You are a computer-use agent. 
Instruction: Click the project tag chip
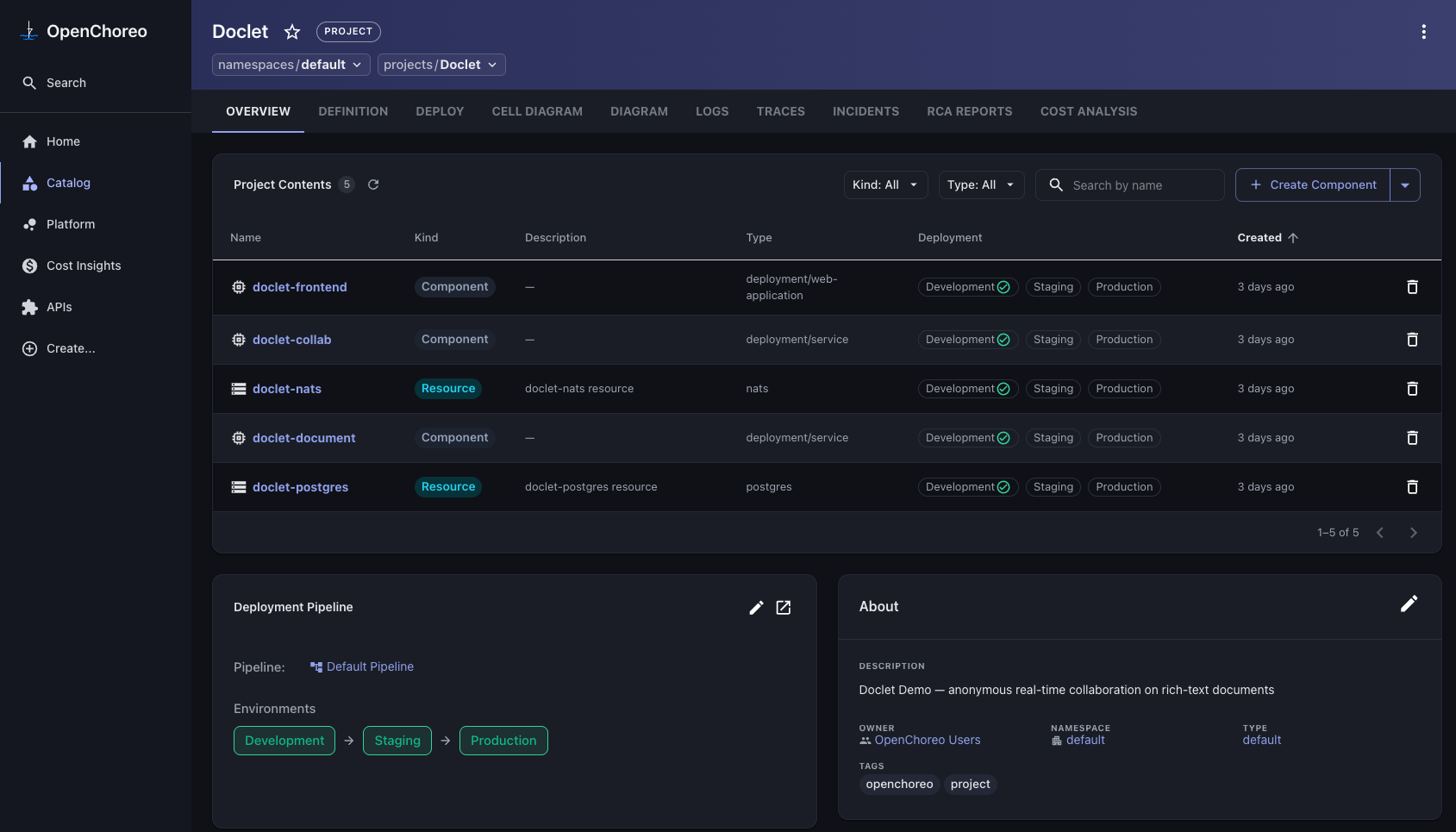pyautogui.click(x=971, y=784)
